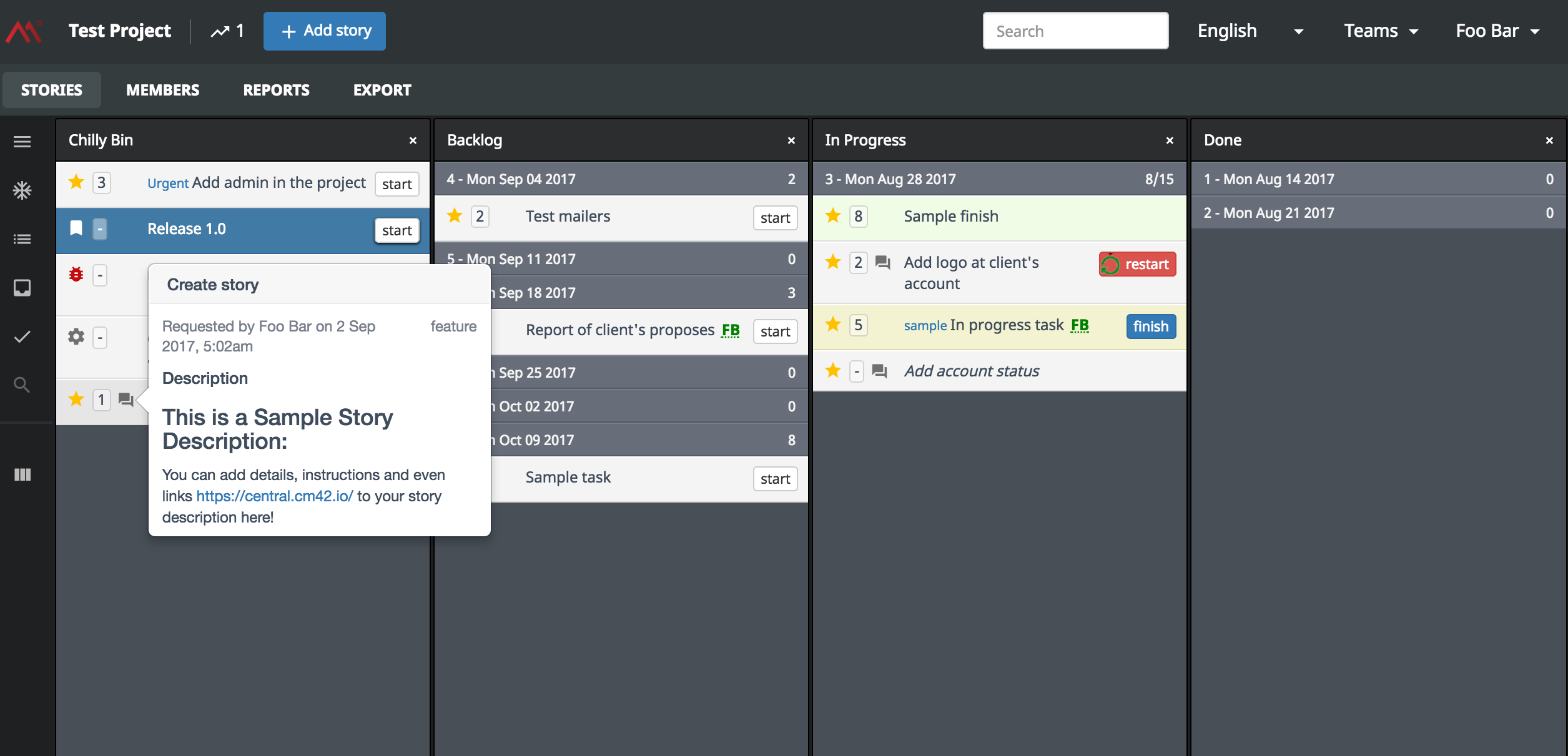Switch to the REPORTS tab

pyautogui.click(x=276, y=90)
